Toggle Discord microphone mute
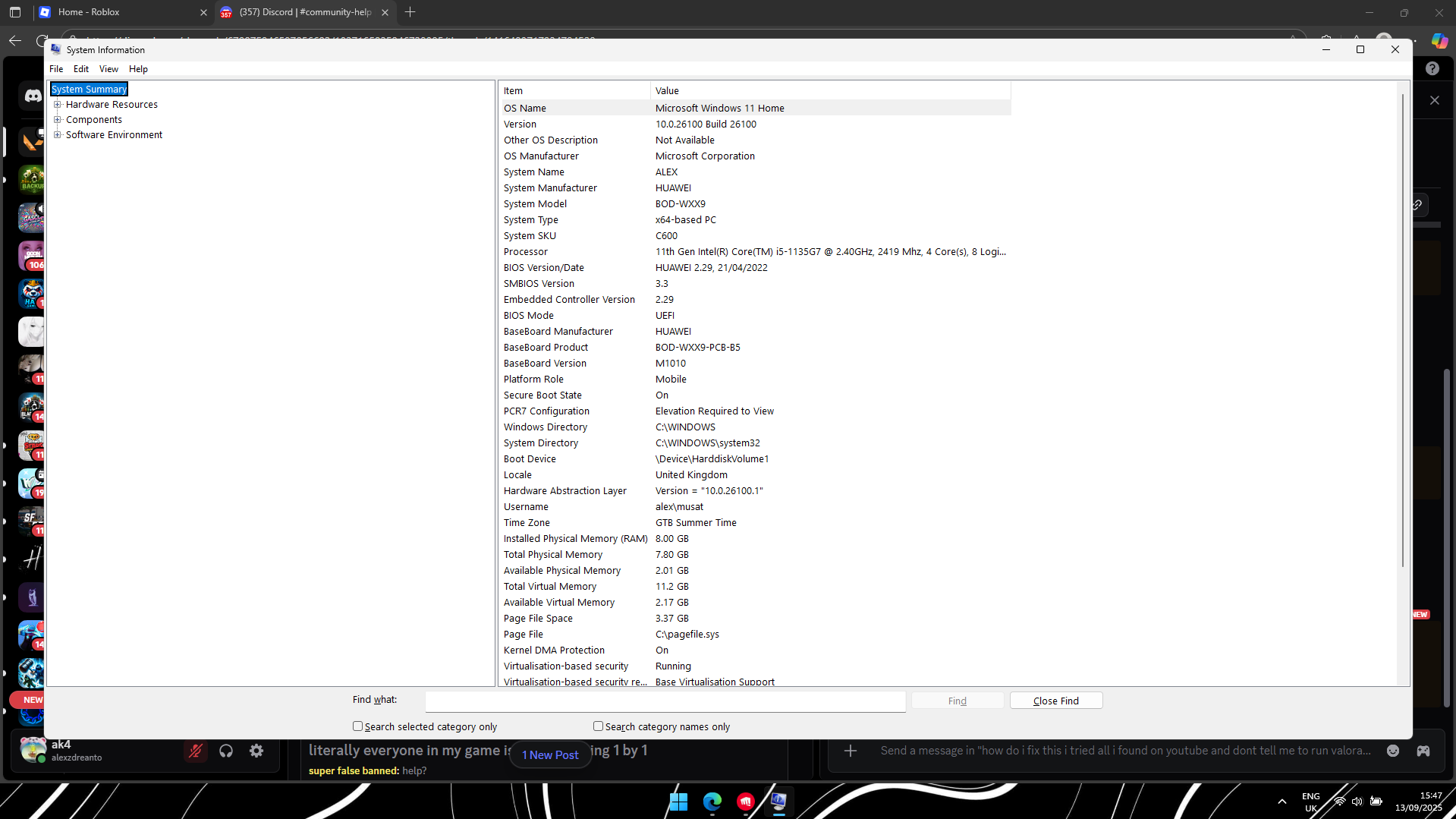This screenshot has width=1456, height=819. coord(196,751)
